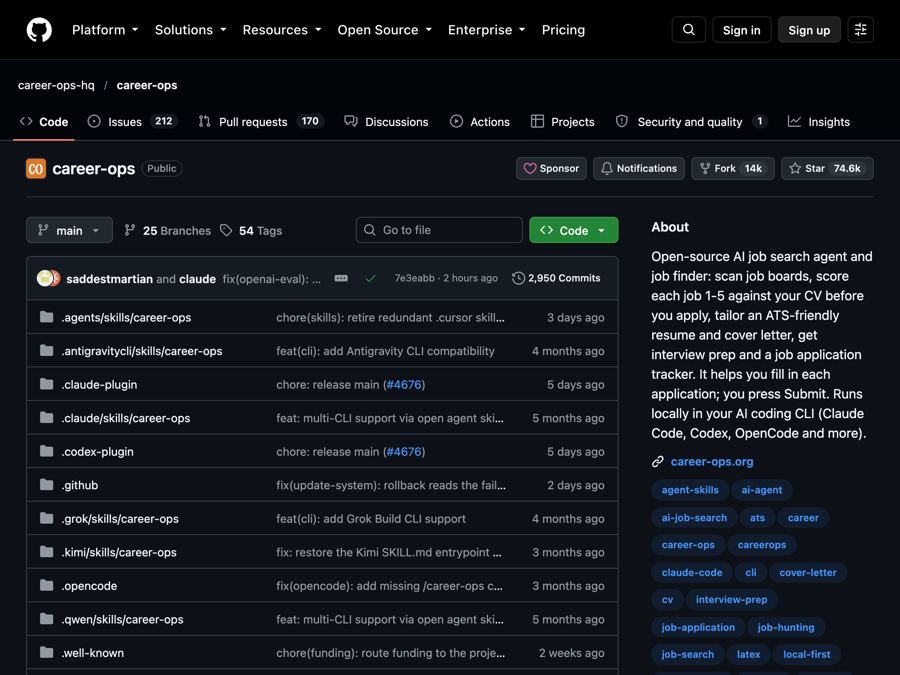Expand commit message ellipsis button

pos(341,278)
